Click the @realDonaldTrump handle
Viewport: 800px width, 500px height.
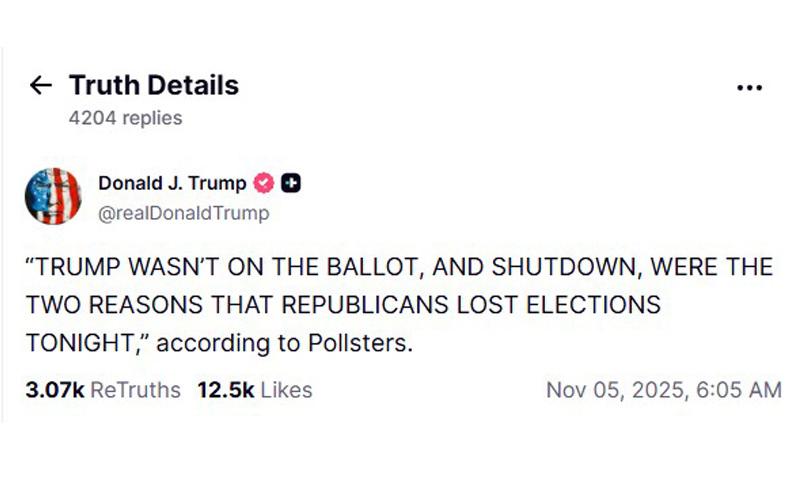click(x=183, y=213)
